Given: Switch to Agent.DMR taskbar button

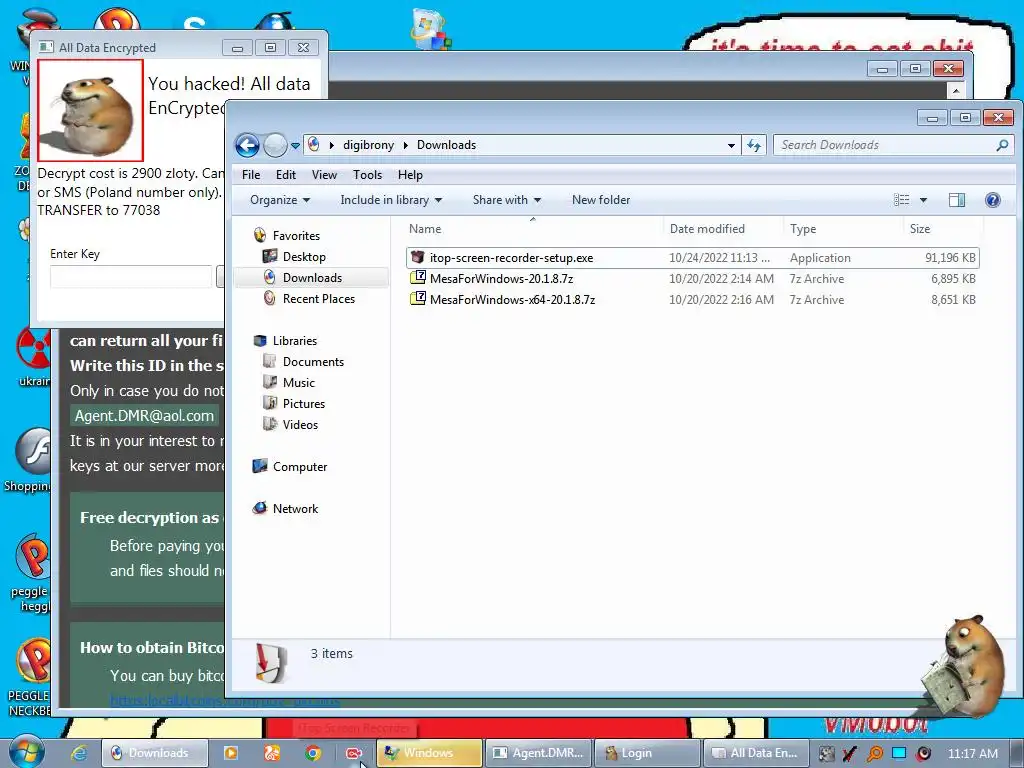Looking at the screenshot, I should 539,753.
